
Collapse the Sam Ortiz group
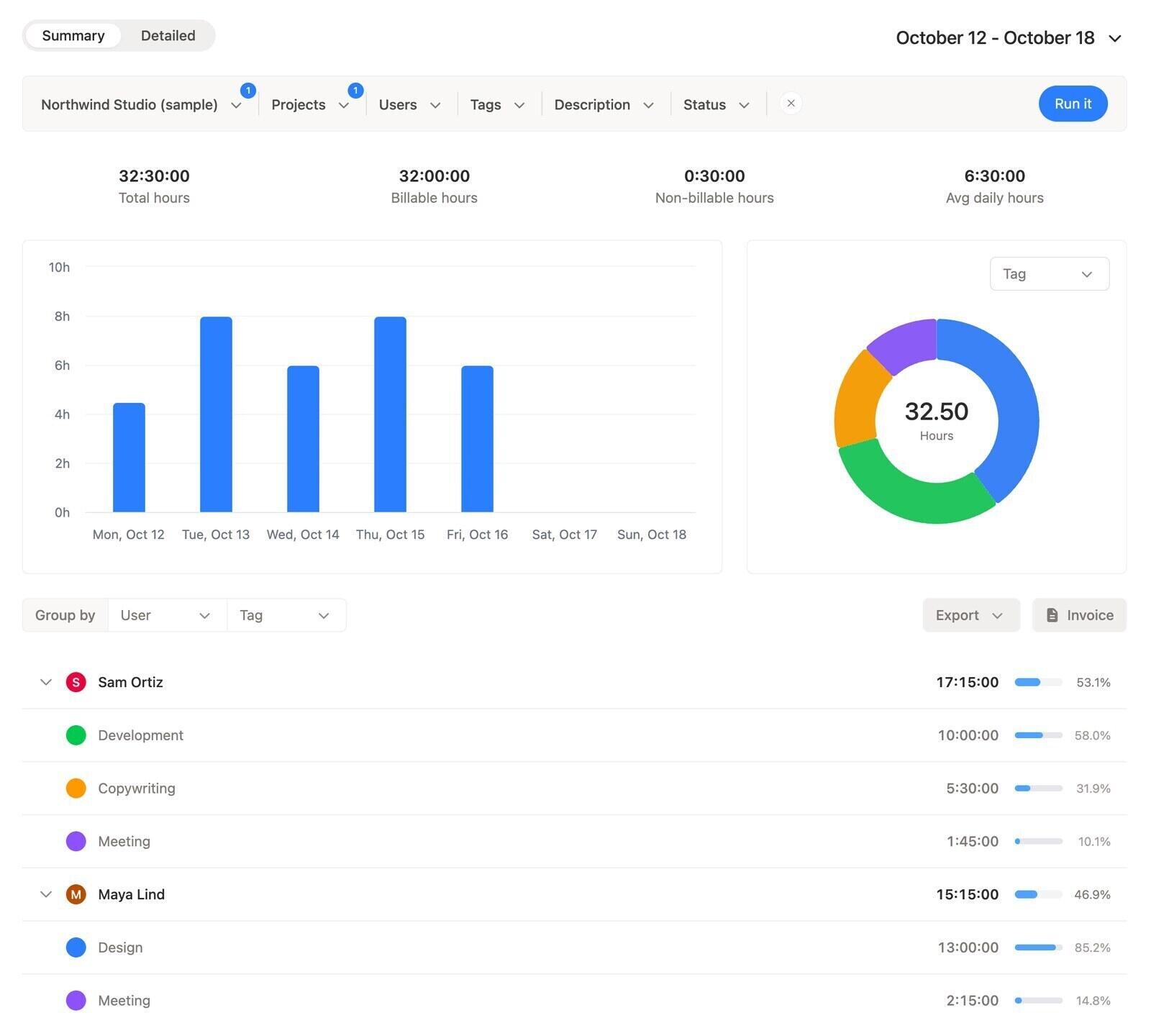(x=46, y=682)
